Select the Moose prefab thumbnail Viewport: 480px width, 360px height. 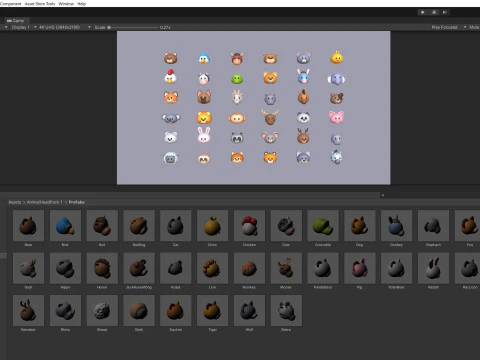point(286,268)
